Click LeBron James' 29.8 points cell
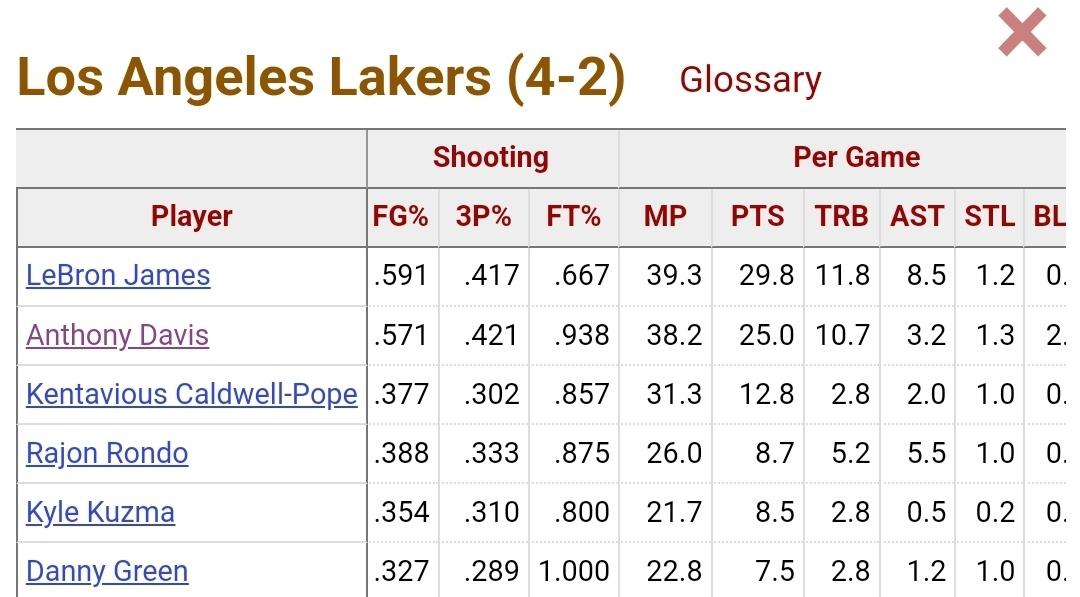 tap(767, 275)
